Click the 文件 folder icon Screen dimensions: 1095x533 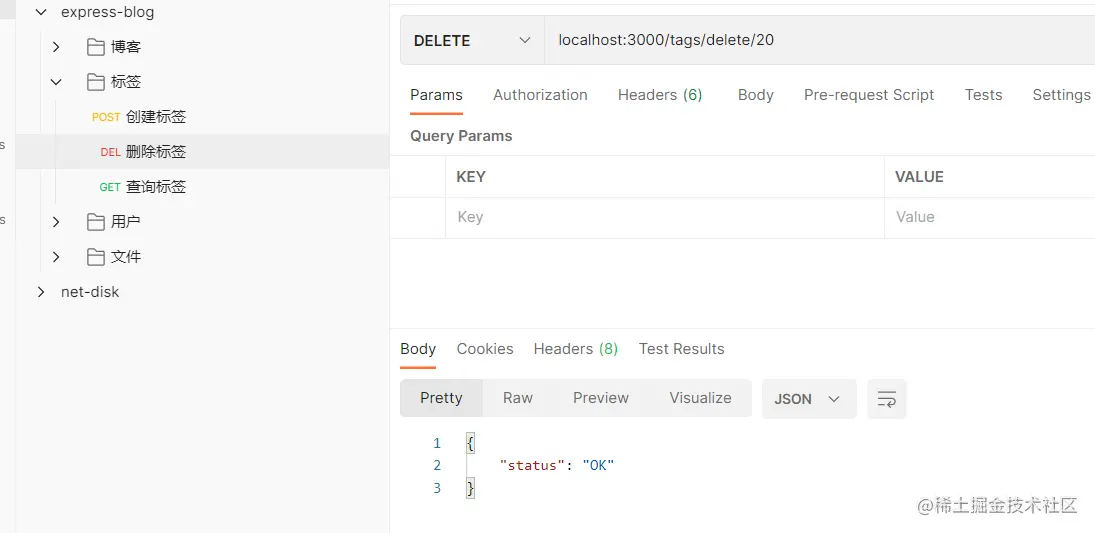click(96, 257)
